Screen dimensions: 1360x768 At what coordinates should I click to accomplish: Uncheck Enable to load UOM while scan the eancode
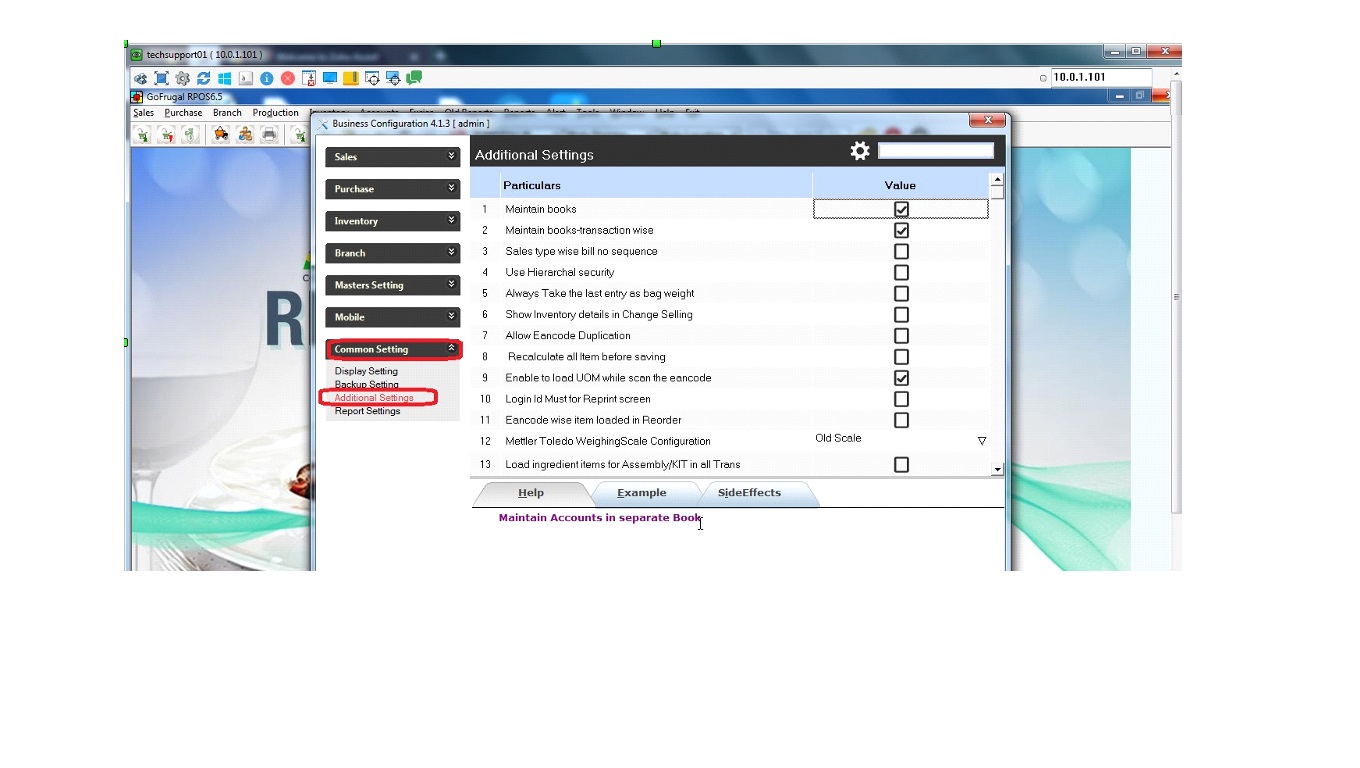pyautogui.click(x=901, y=378)
